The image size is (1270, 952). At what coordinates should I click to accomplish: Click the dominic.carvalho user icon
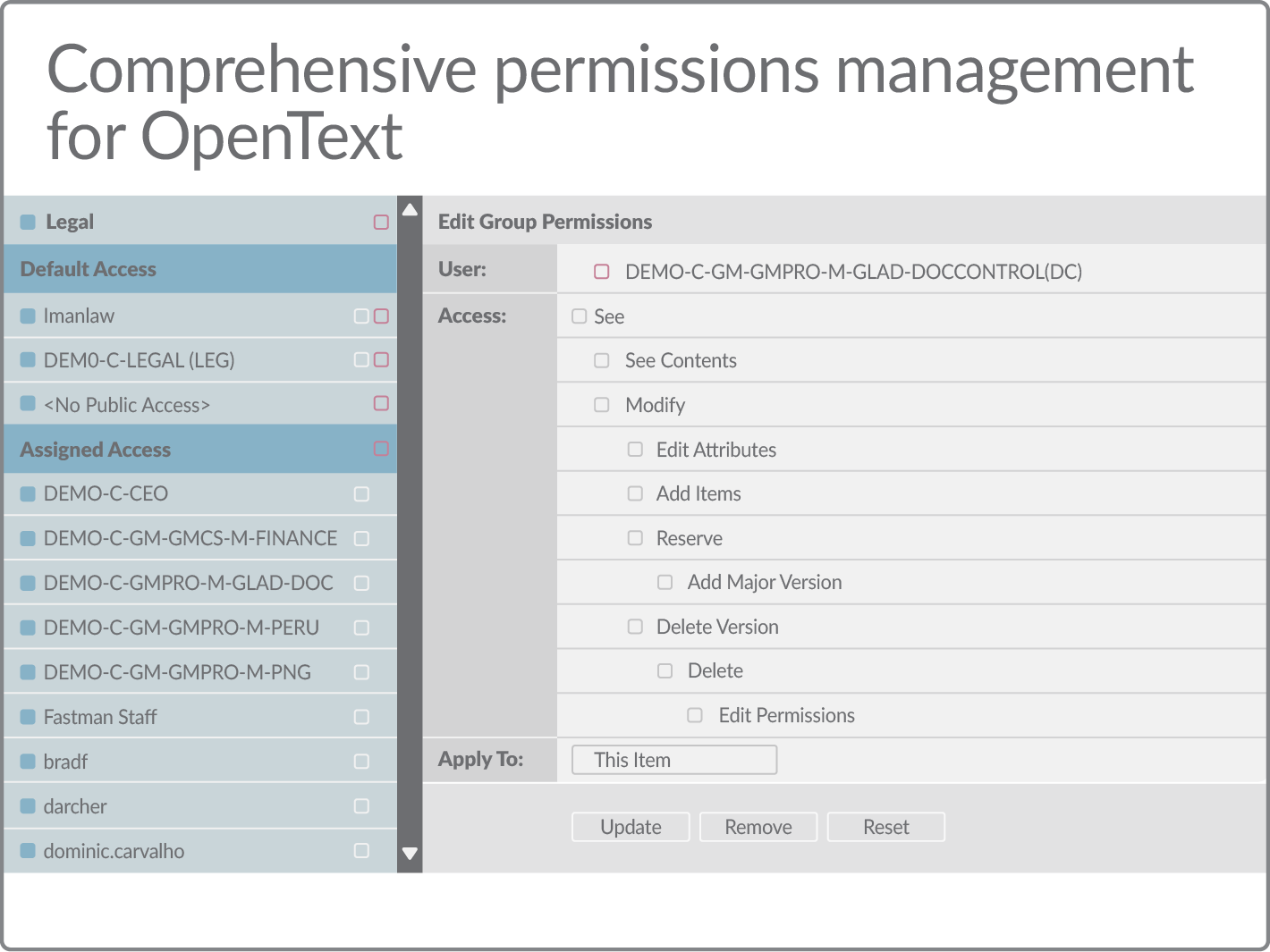tap(29, 850)
